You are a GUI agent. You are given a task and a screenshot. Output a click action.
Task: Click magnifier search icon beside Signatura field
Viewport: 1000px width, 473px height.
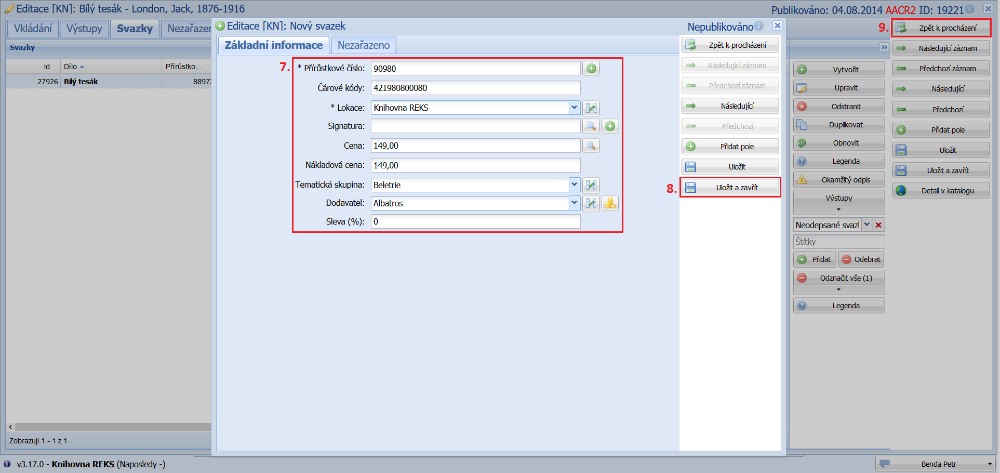[x=591, y=126]
